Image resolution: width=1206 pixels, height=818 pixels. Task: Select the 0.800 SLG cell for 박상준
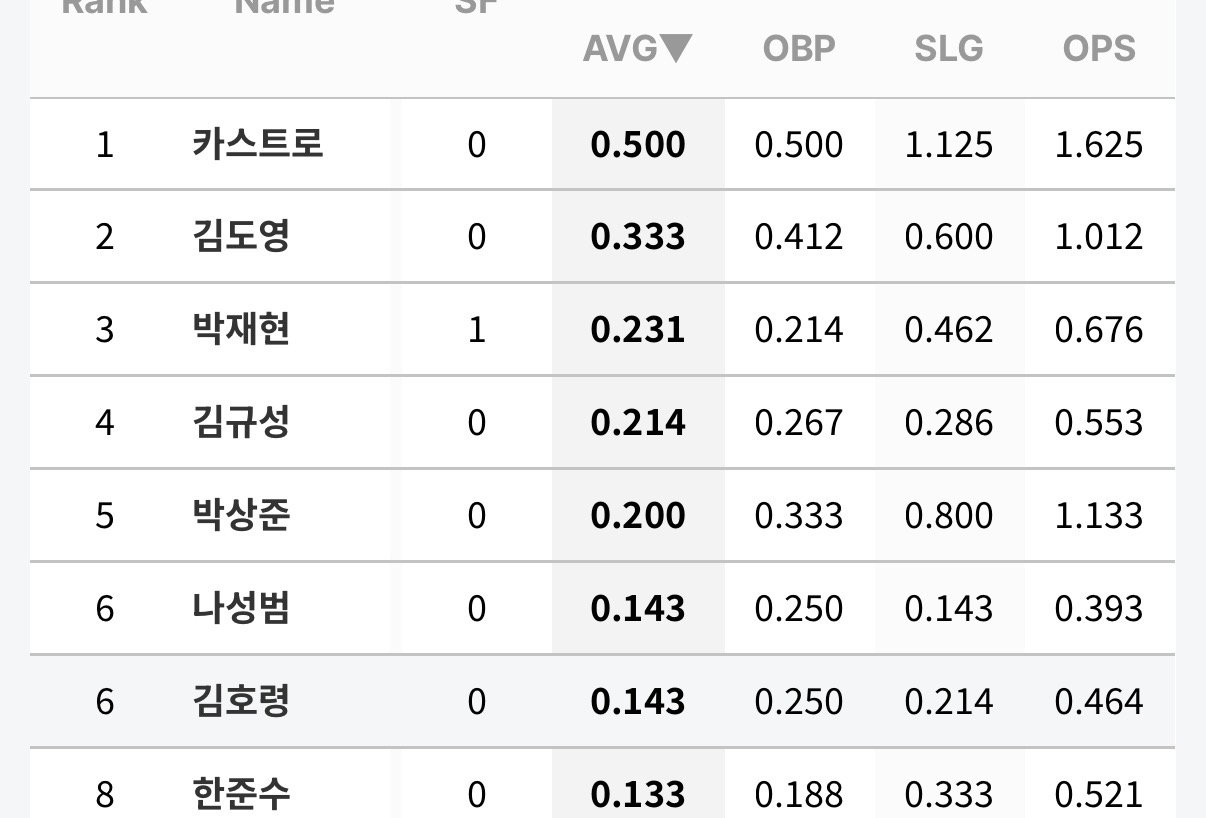point(949,517)
